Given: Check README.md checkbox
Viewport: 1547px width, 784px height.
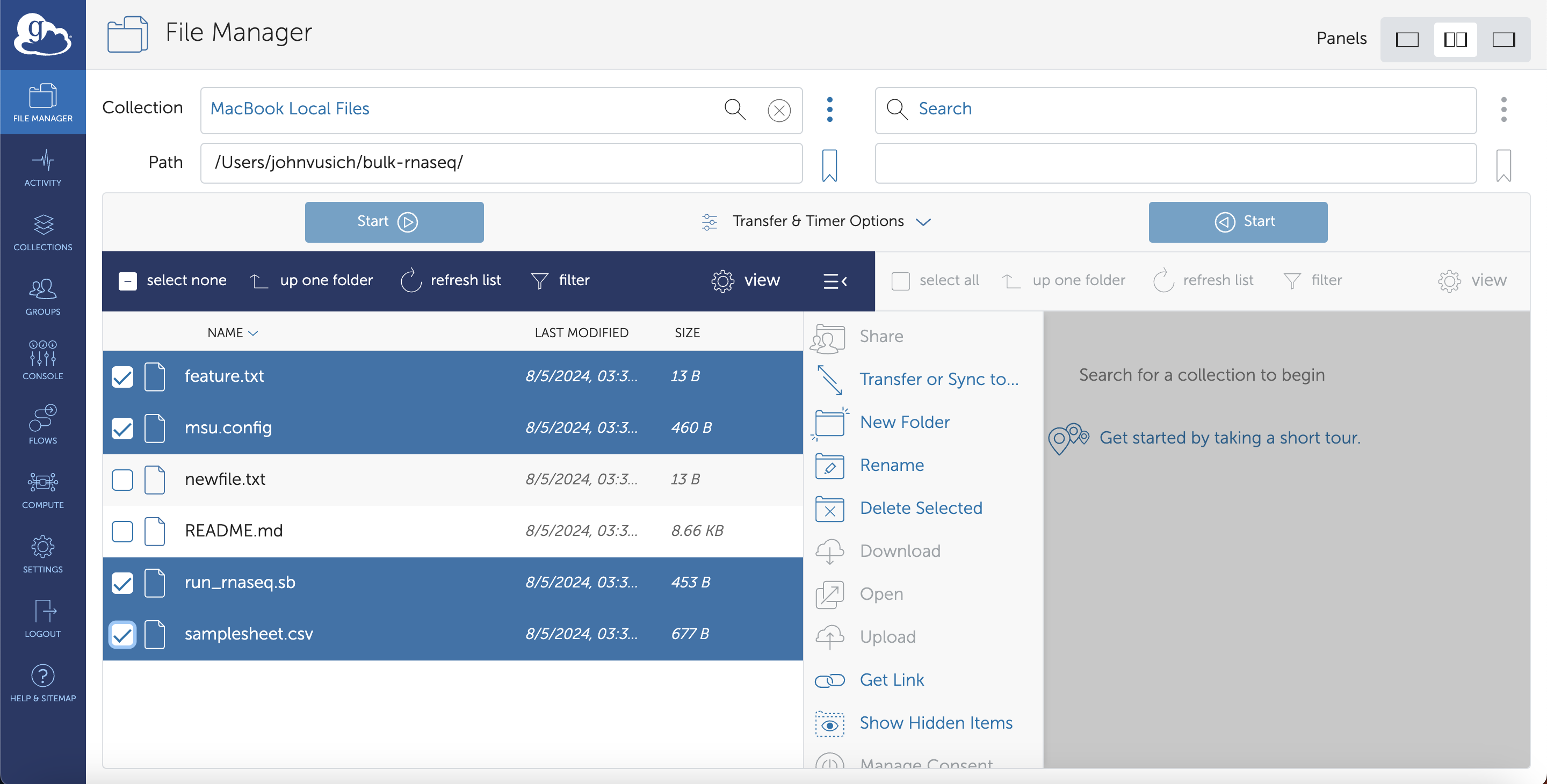Looking at the screenshot, I should 122,532.
